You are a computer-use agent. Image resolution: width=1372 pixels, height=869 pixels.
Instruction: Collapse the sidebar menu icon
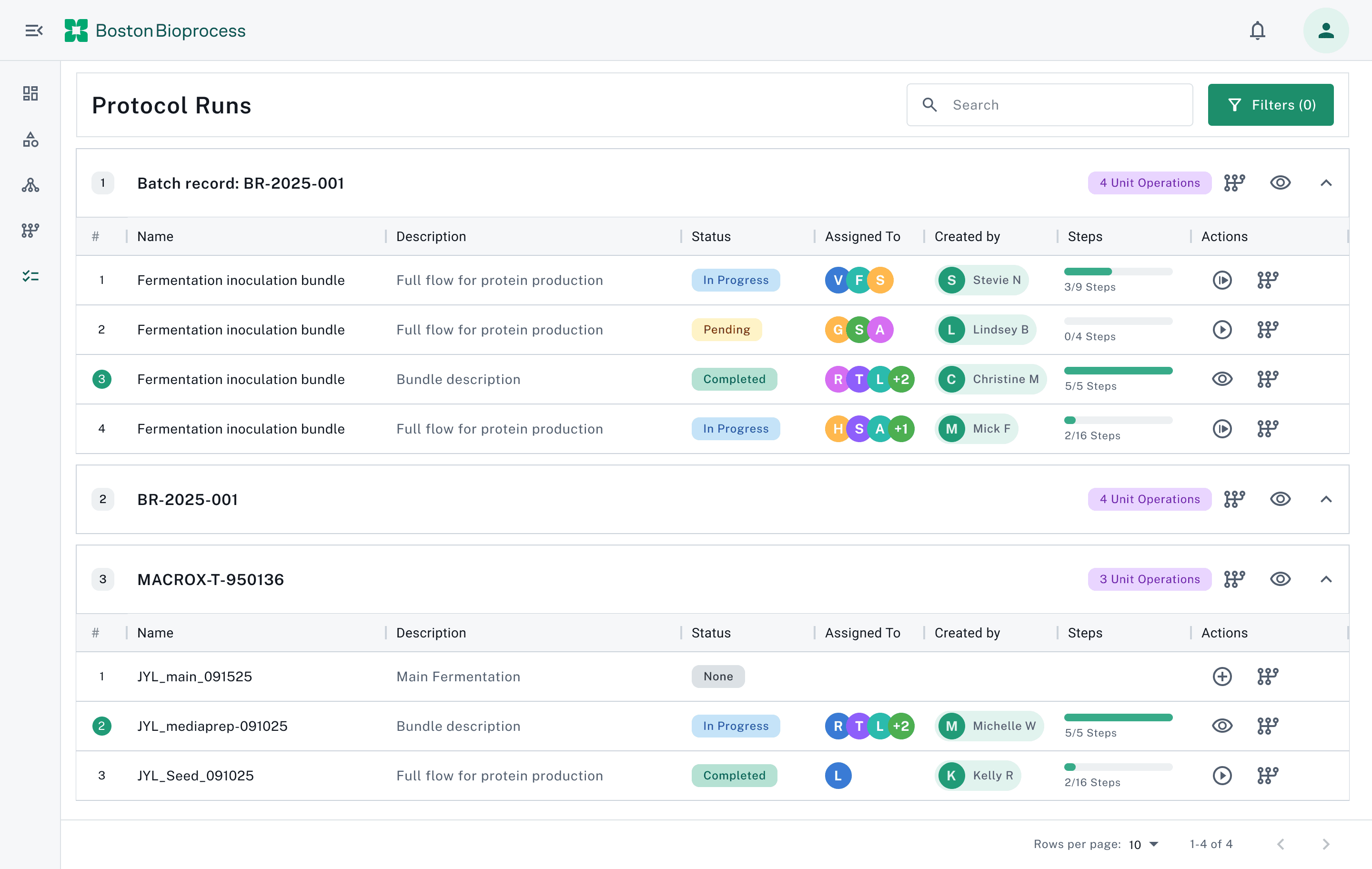[34, 30]
